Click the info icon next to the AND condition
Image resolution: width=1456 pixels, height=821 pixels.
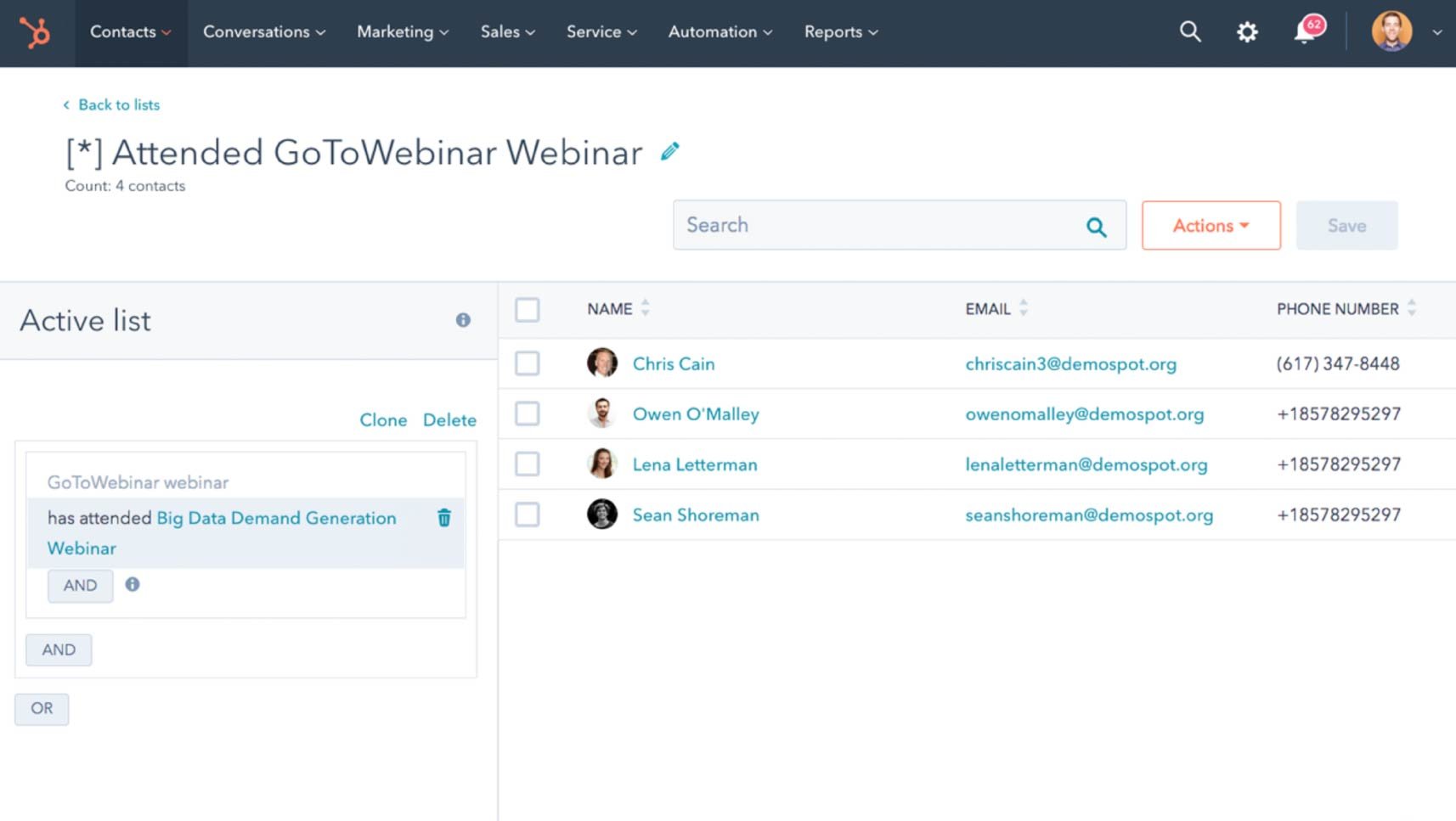(x=133, y=585)
